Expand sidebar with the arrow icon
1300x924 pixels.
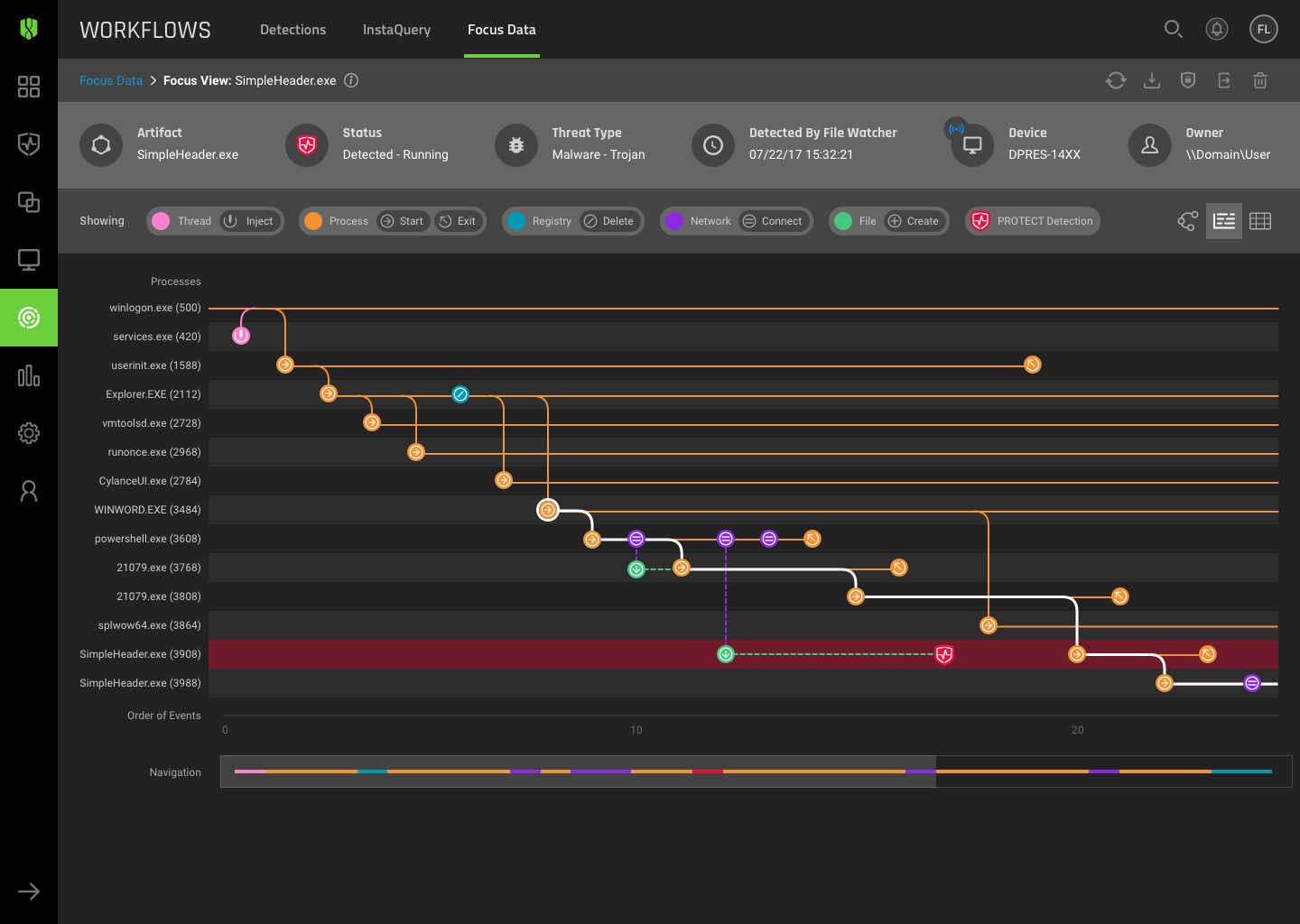click(29, 892)
